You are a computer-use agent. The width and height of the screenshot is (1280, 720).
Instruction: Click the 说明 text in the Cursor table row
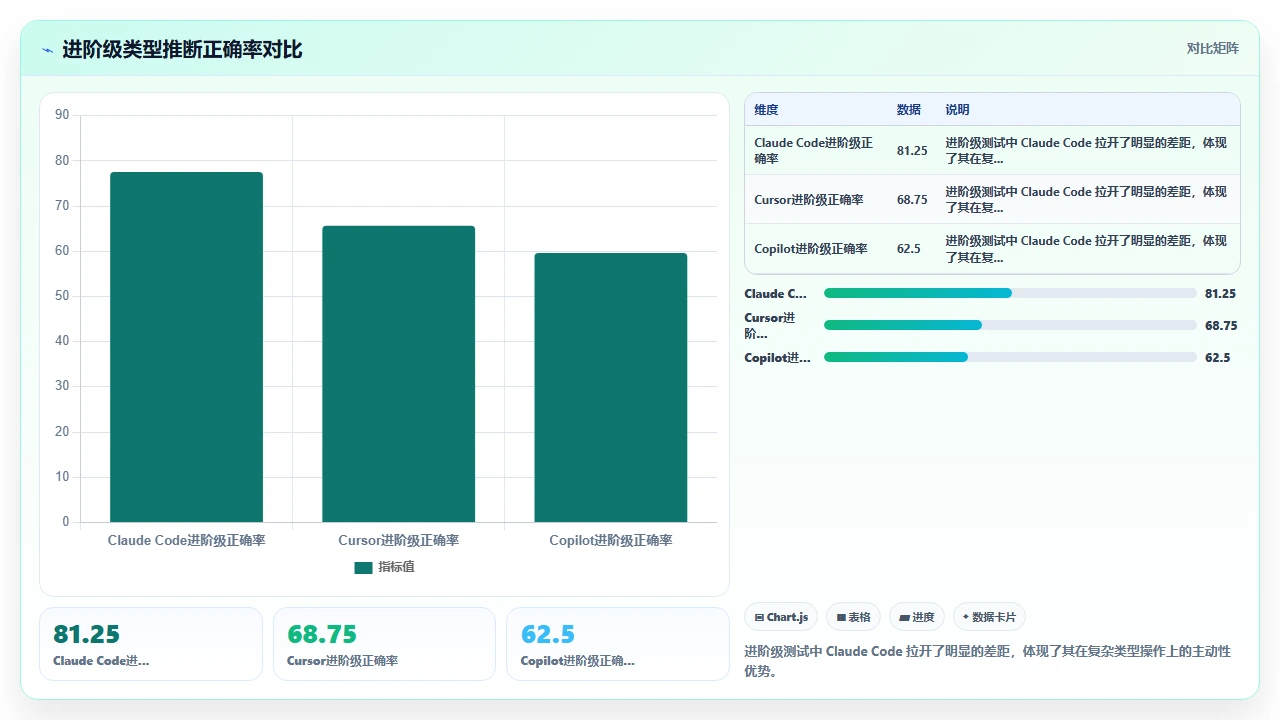tap(1087, 200)
